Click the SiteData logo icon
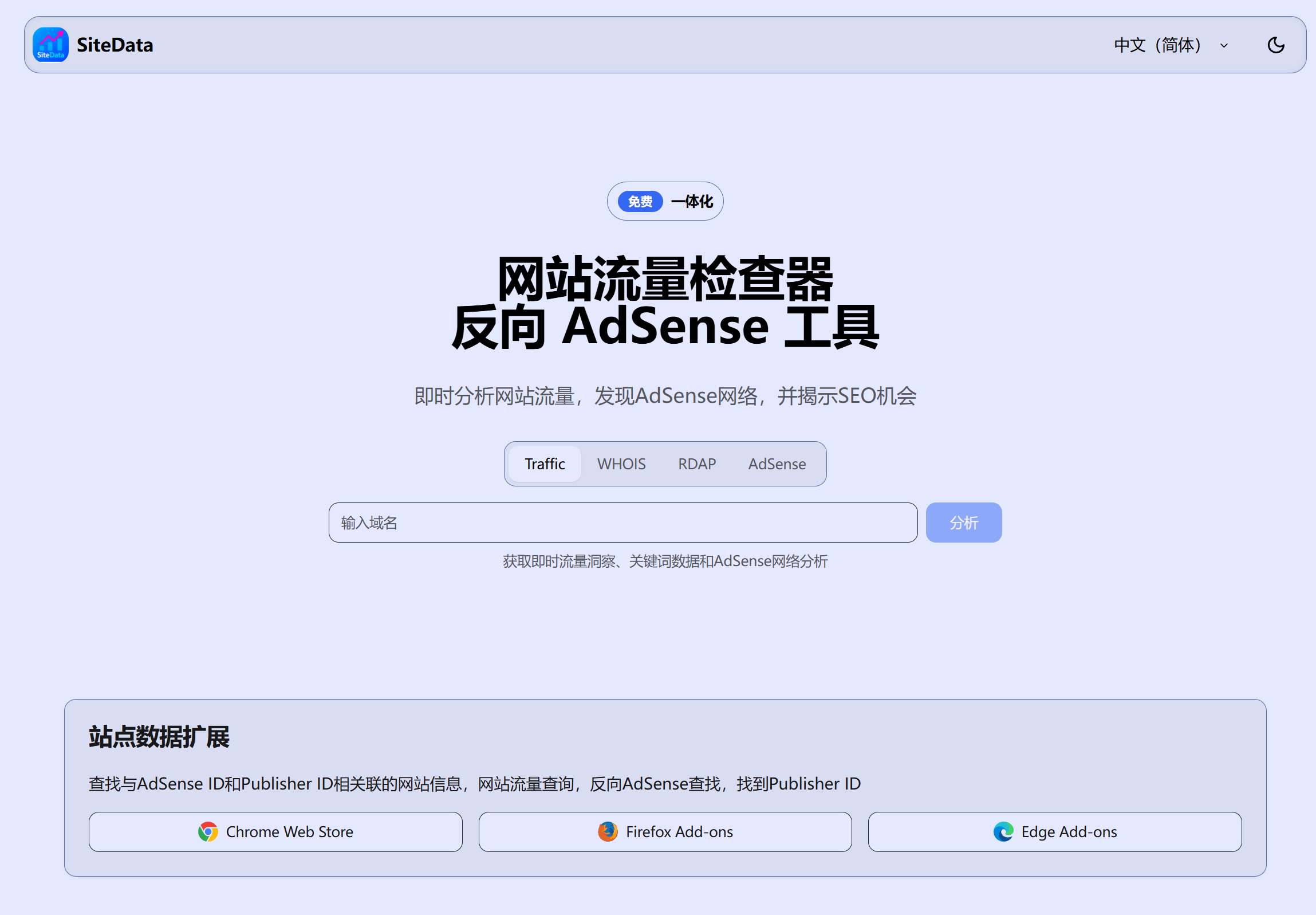The width and height of the screenshot is (1316, 915). click(x=50, y=45)
